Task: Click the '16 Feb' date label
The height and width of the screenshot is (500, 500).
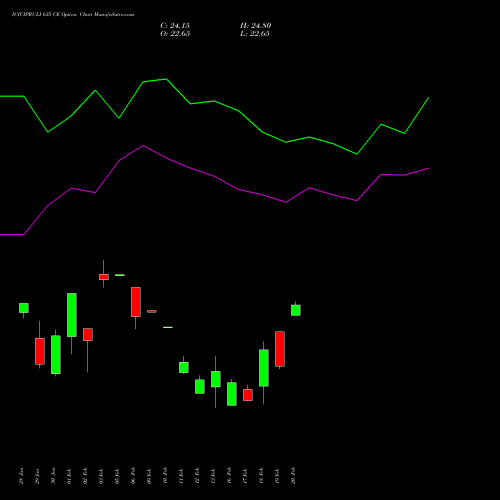Action: click(230, 476)
